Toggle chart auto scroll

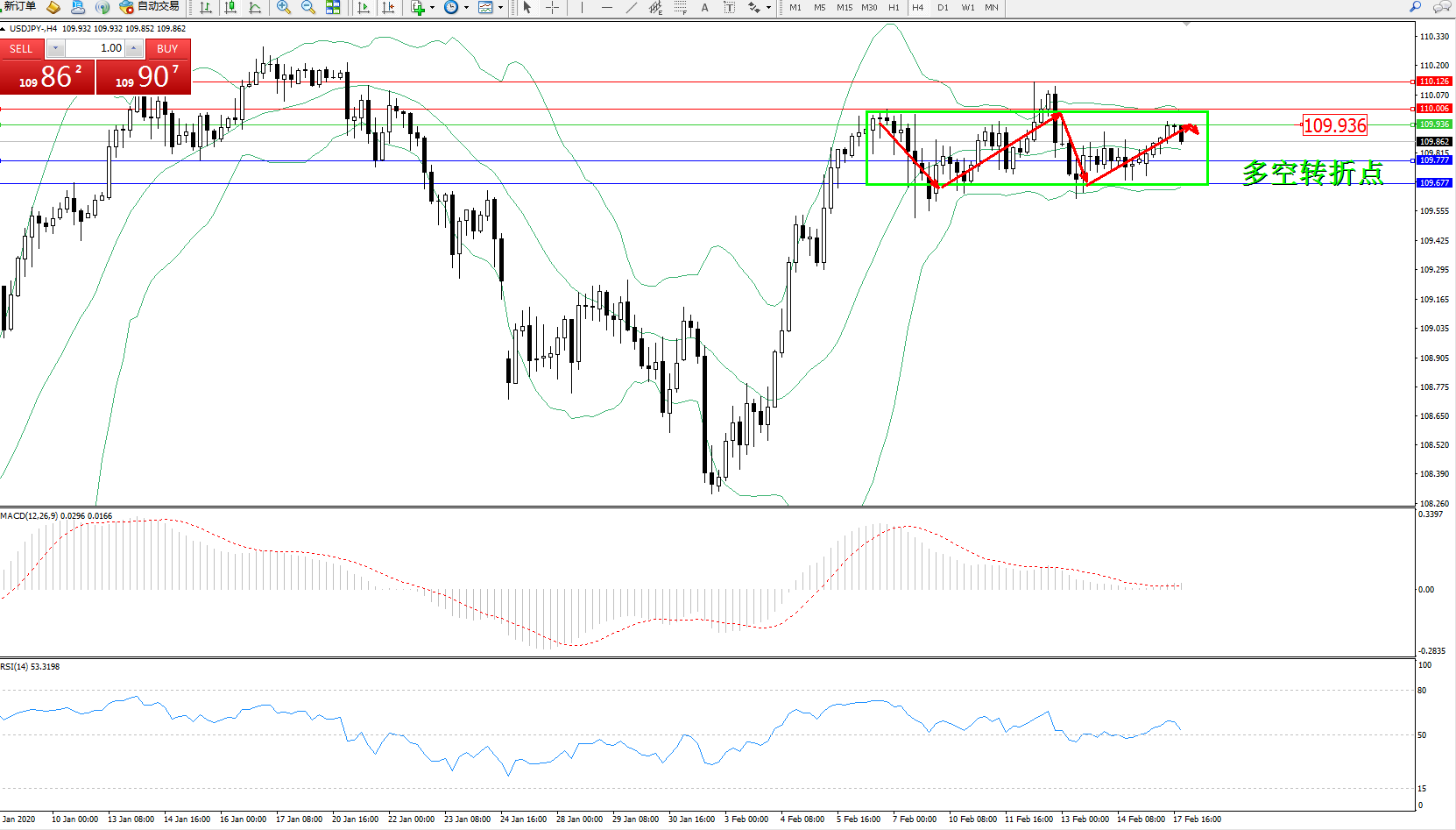click(x=364, y=7)
